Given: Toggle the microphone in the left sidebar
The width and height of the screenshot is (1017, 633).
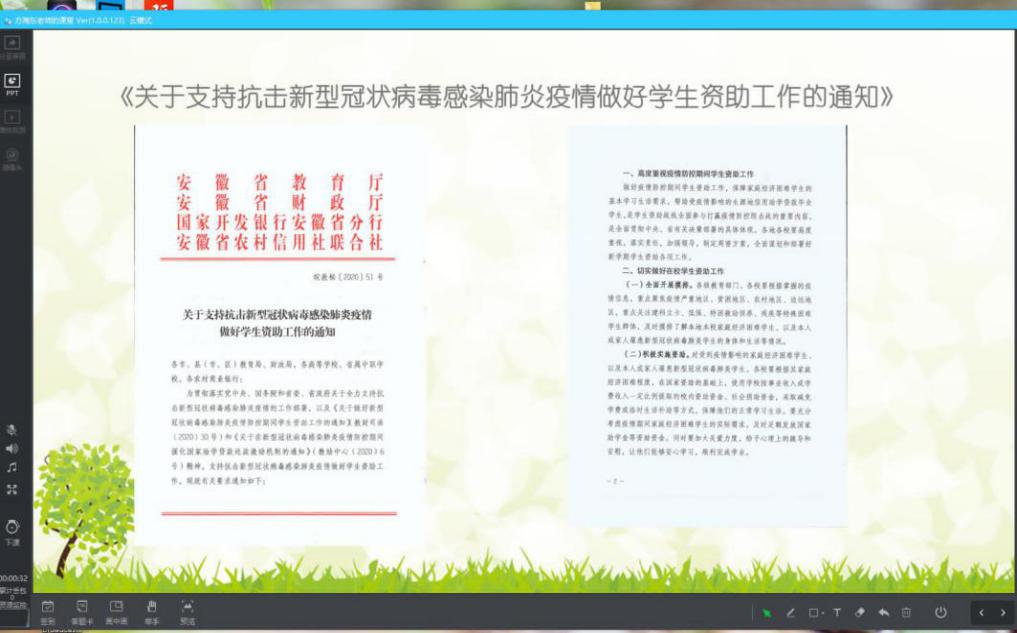Looking at the screenshot, I should 12,430.
